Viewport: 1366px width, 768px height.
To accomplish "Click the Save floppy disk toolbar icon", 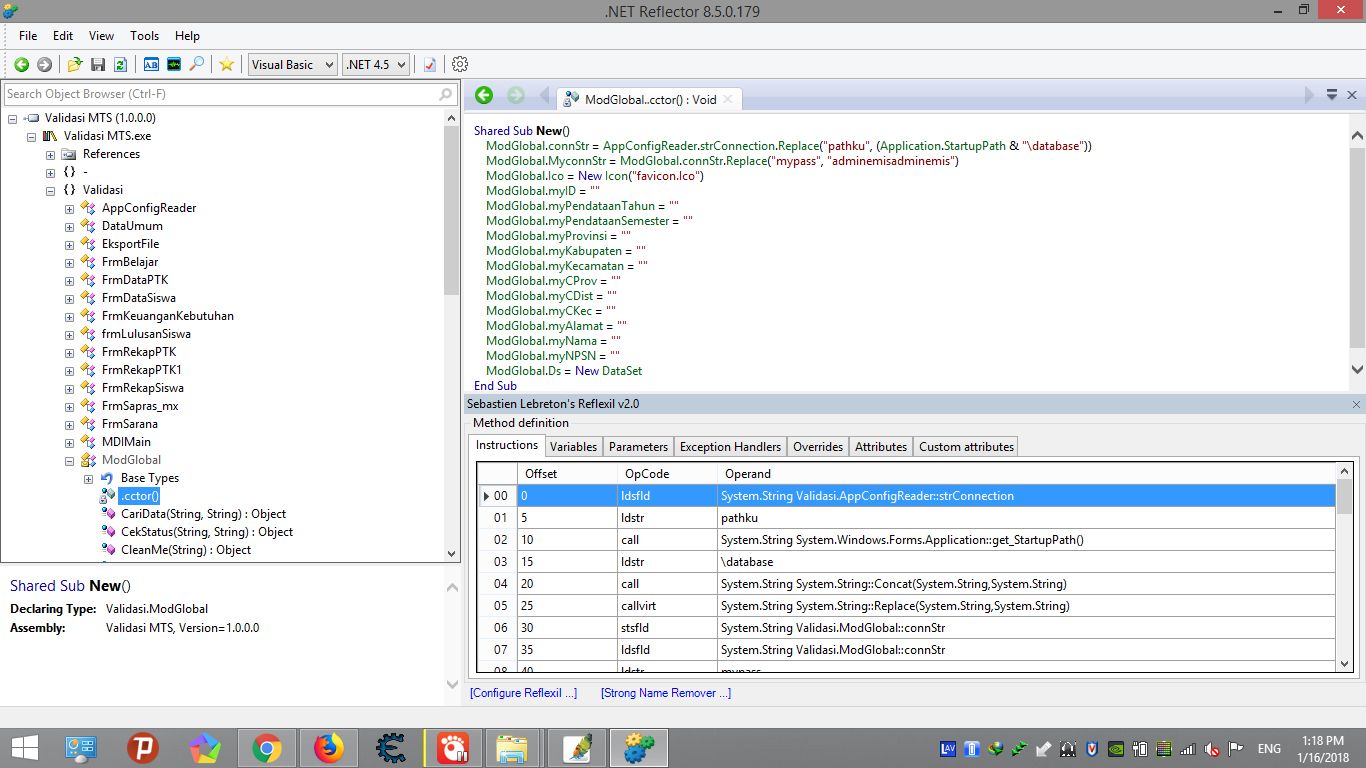I will pyautogui.click(x=98, y=64).
